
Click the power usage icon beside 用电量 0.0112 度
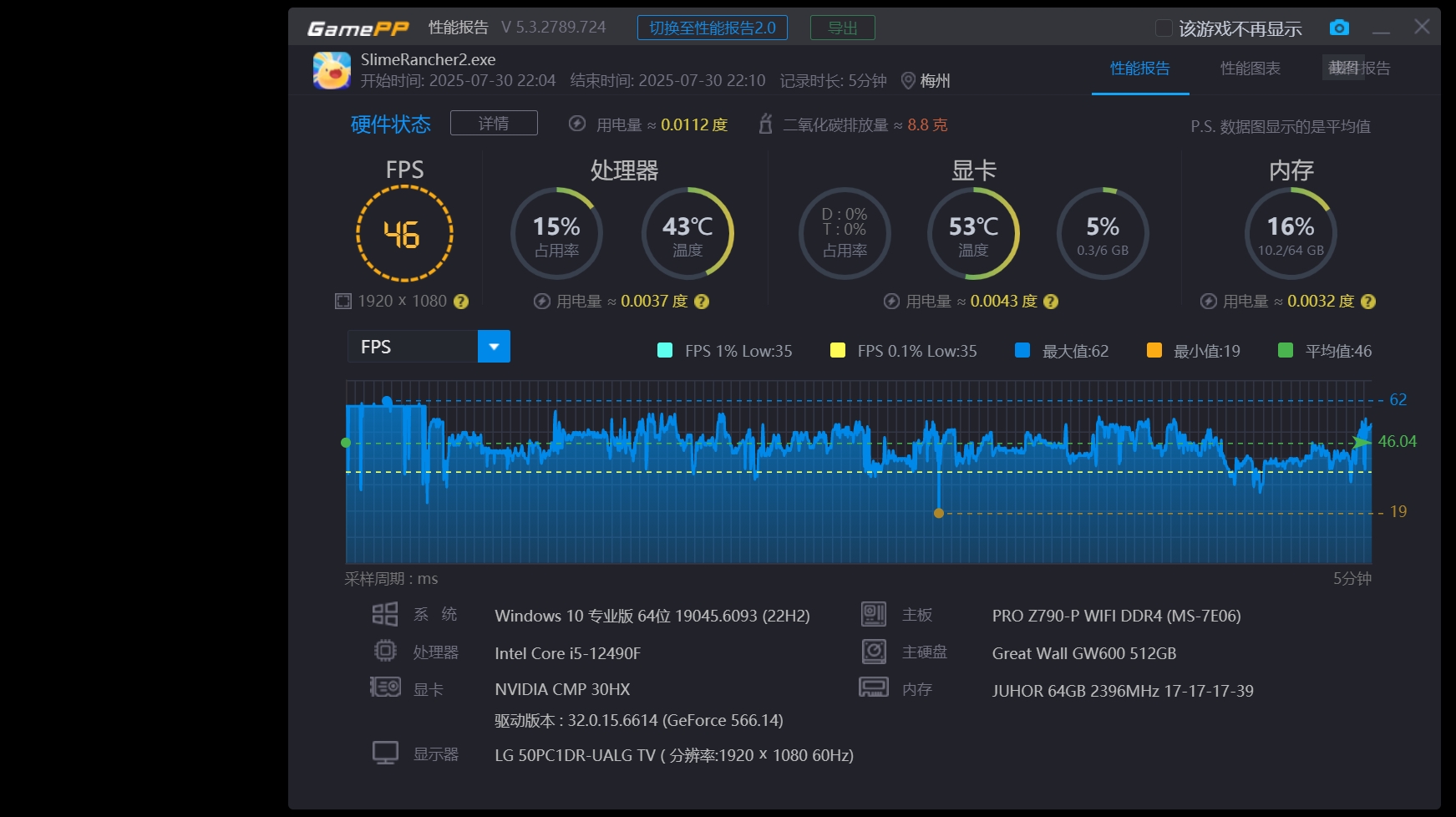576,124
